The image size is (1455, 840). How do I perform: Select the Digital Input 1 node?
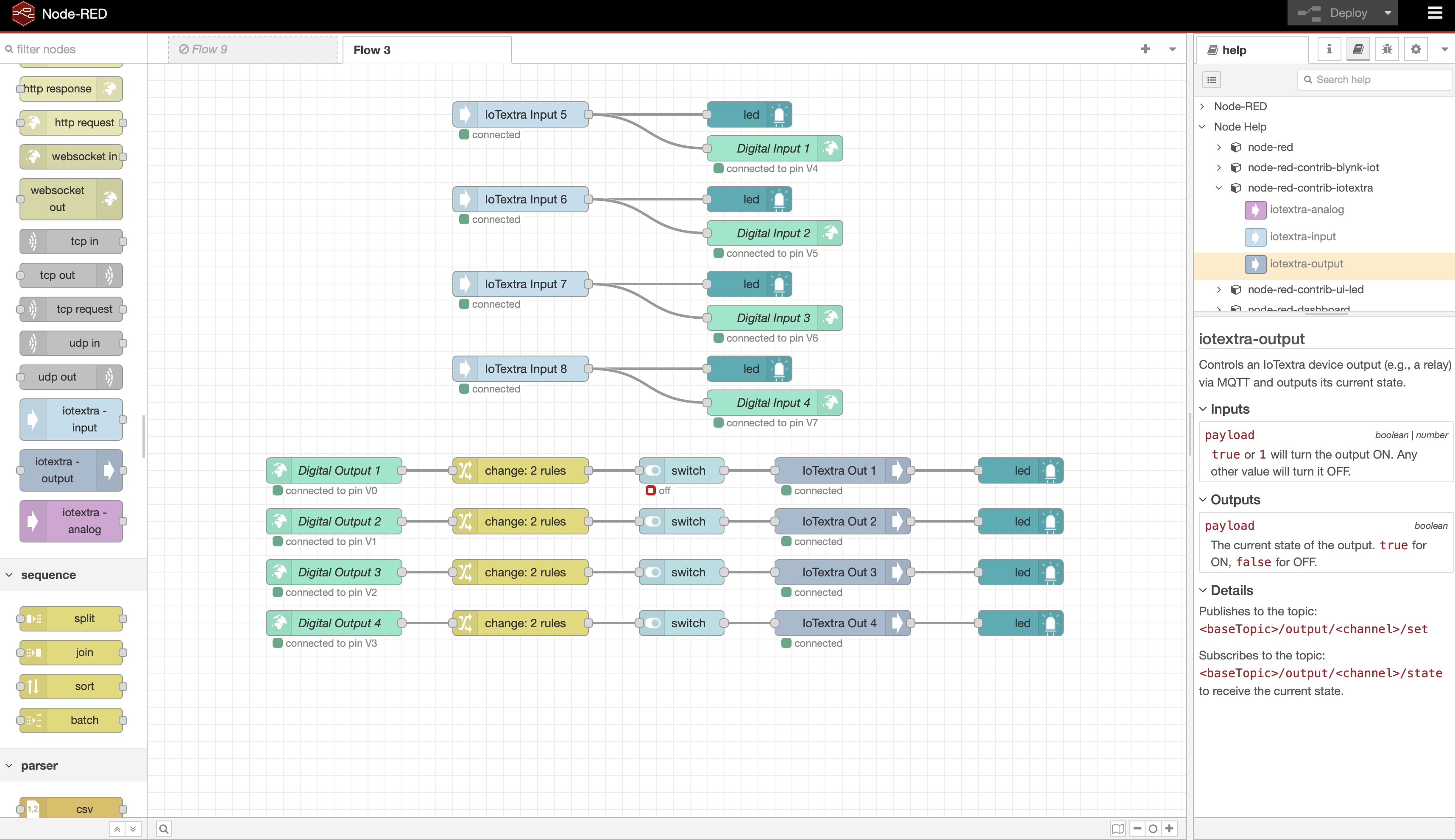click(x=775, y=149)
